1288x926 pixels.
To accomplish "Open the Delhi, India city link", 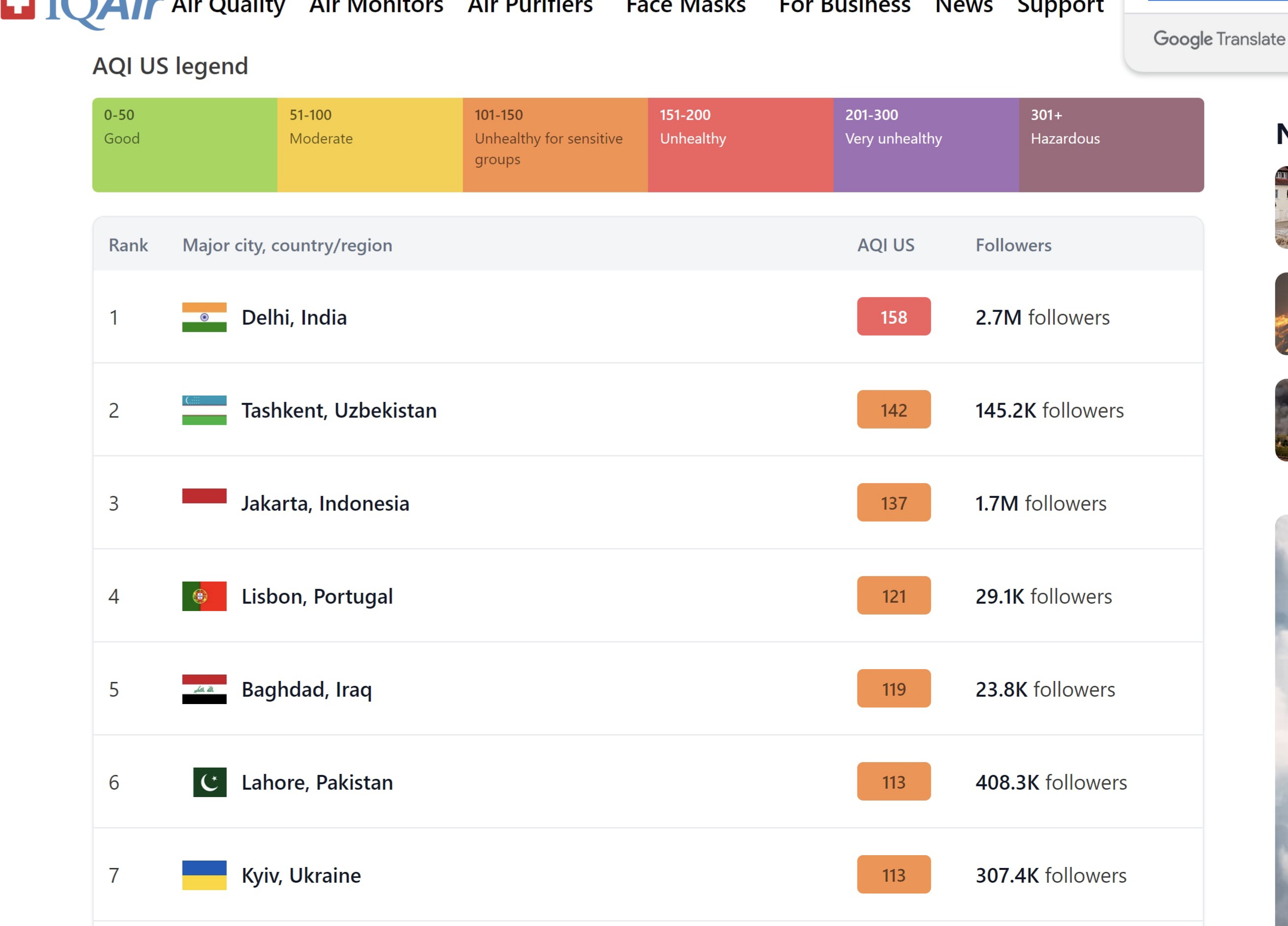I will (x=294, y=317).
